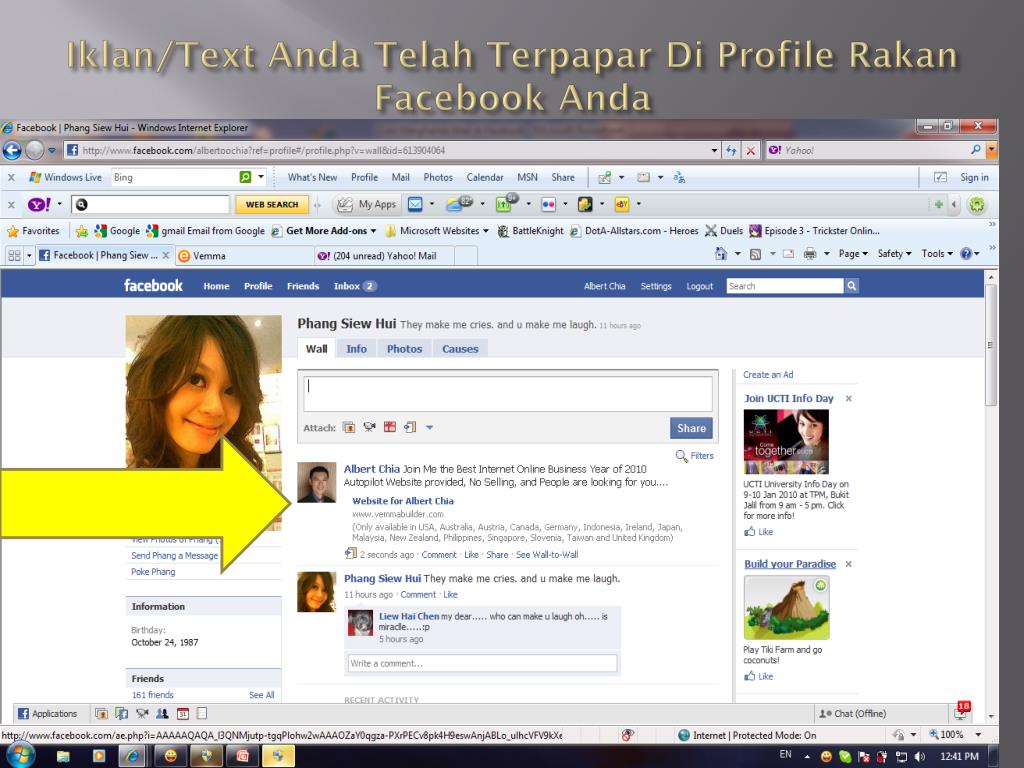1024x768 pixels.
Task: Click See Wall-to-Wall link
Action: [547, 554]
